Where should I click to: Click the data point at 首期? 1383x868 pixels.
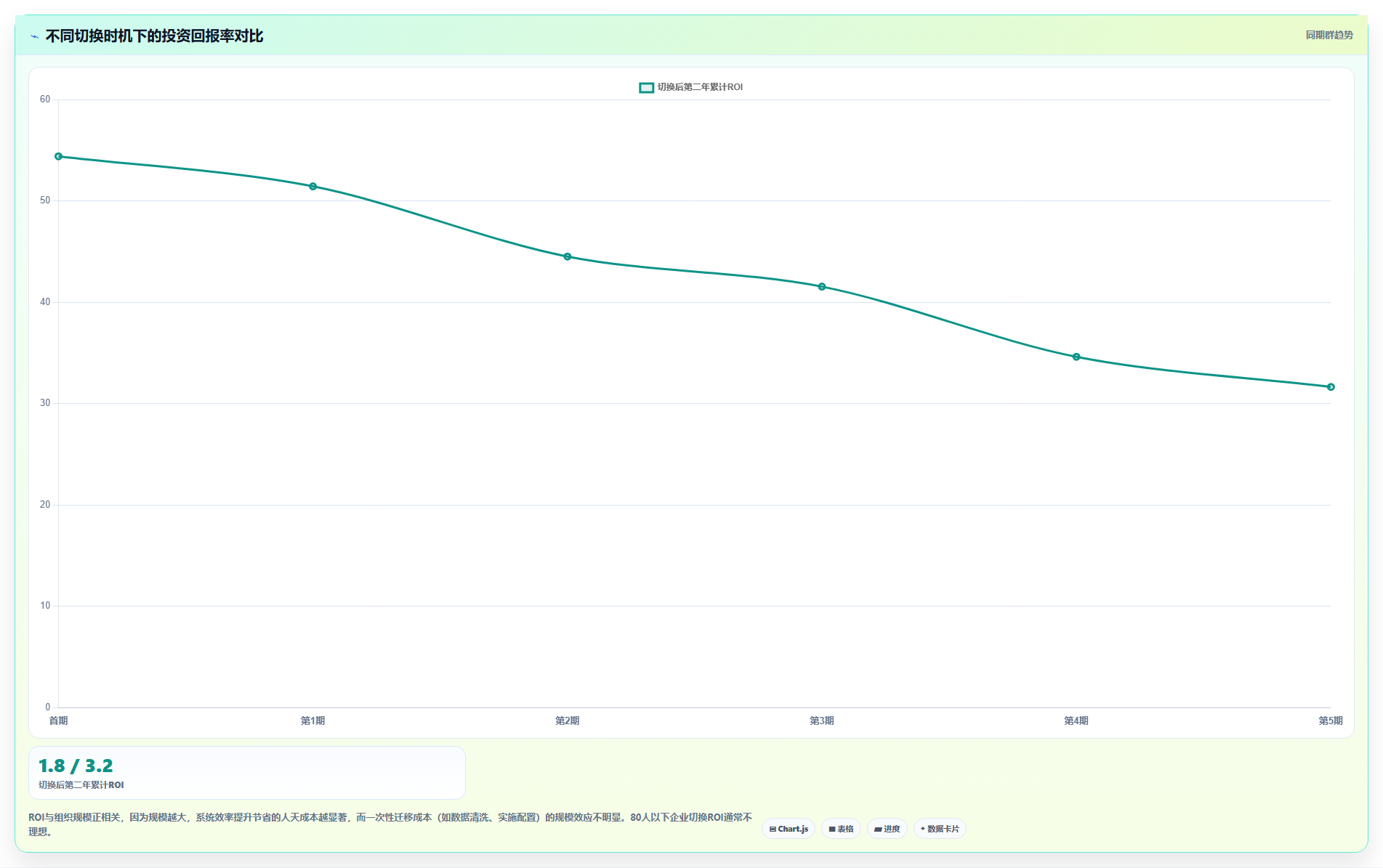click(x=59, y=156)
